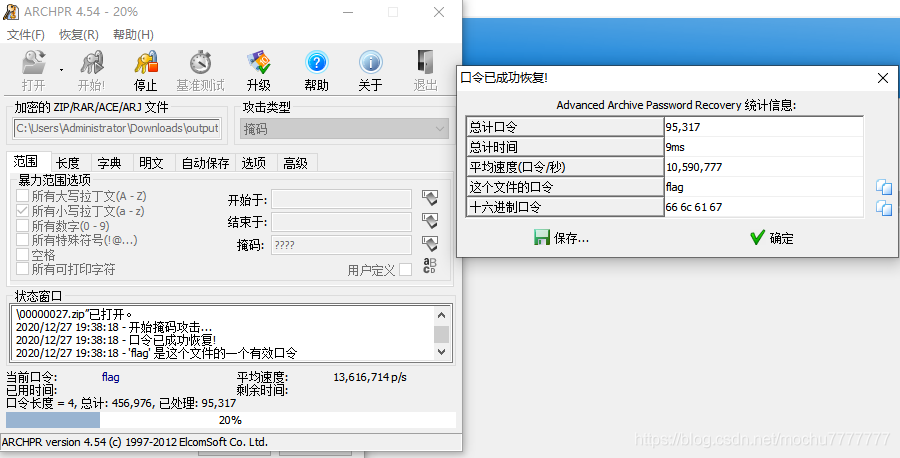
Task: Click the 十六进制口令 row label
Action: click(x=565, y=207)
